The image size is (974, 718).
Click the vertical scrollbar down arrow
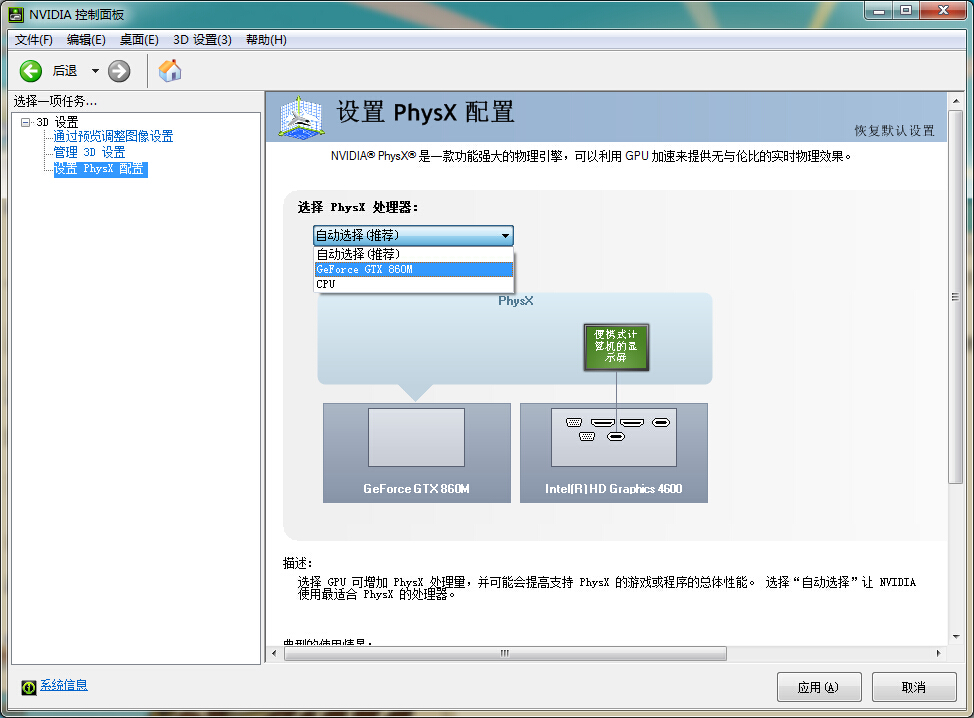click(956, 637)
